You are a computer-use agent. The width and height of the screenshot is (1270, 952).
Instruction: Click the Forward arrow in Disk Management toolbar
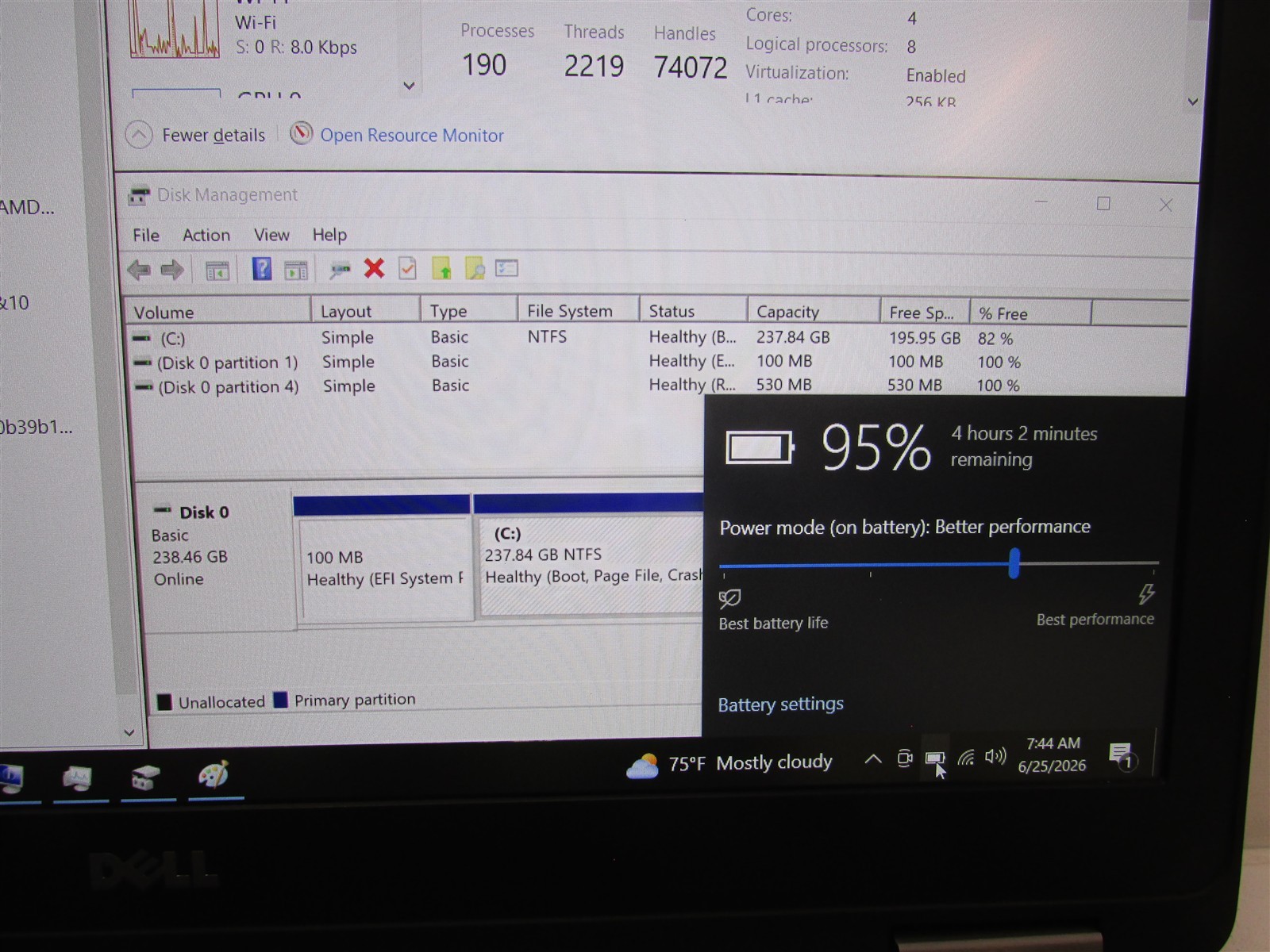tap(172, 271)
